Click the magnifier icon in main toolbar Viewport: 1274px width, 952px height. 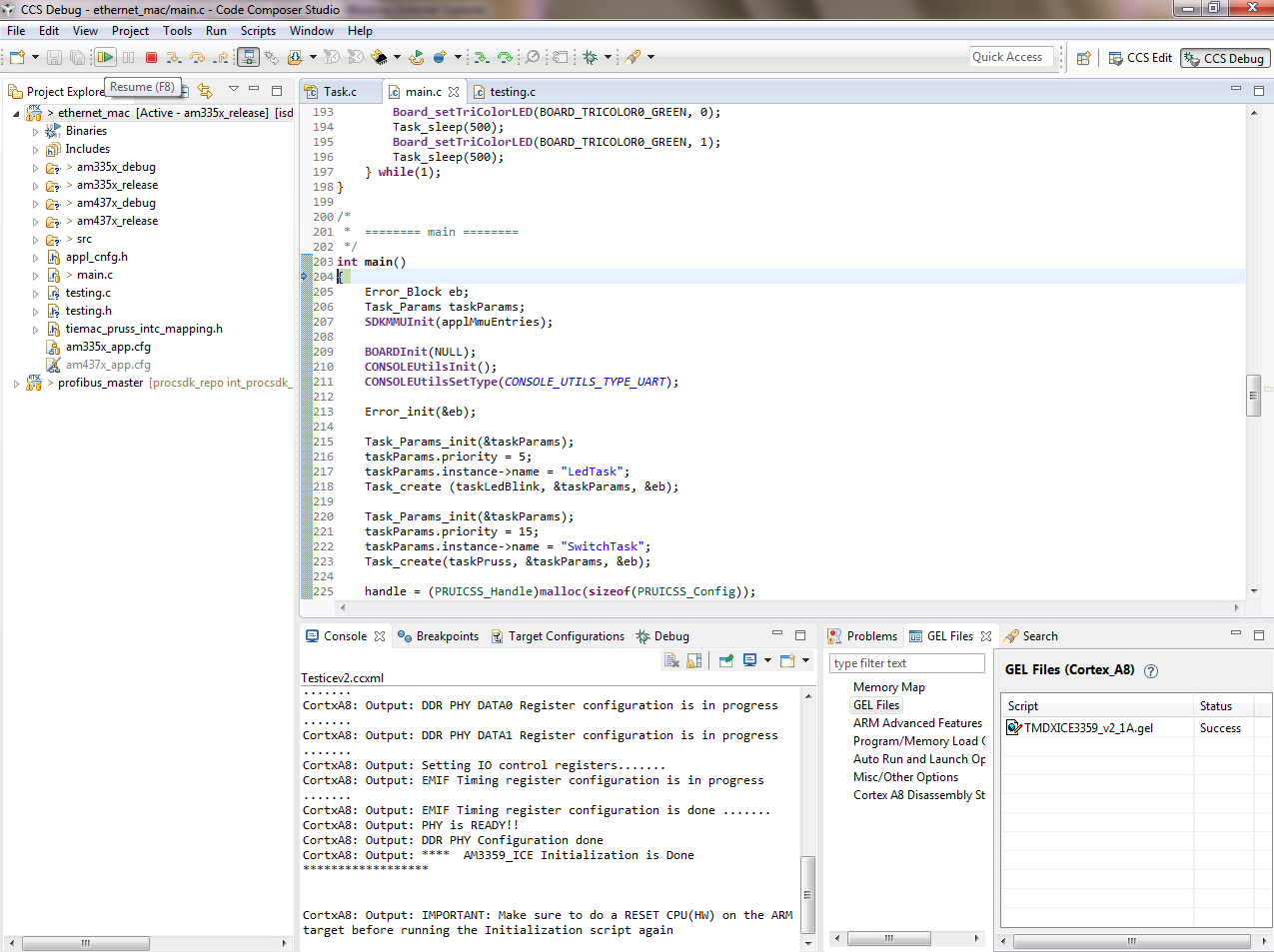tap(532, 57)
